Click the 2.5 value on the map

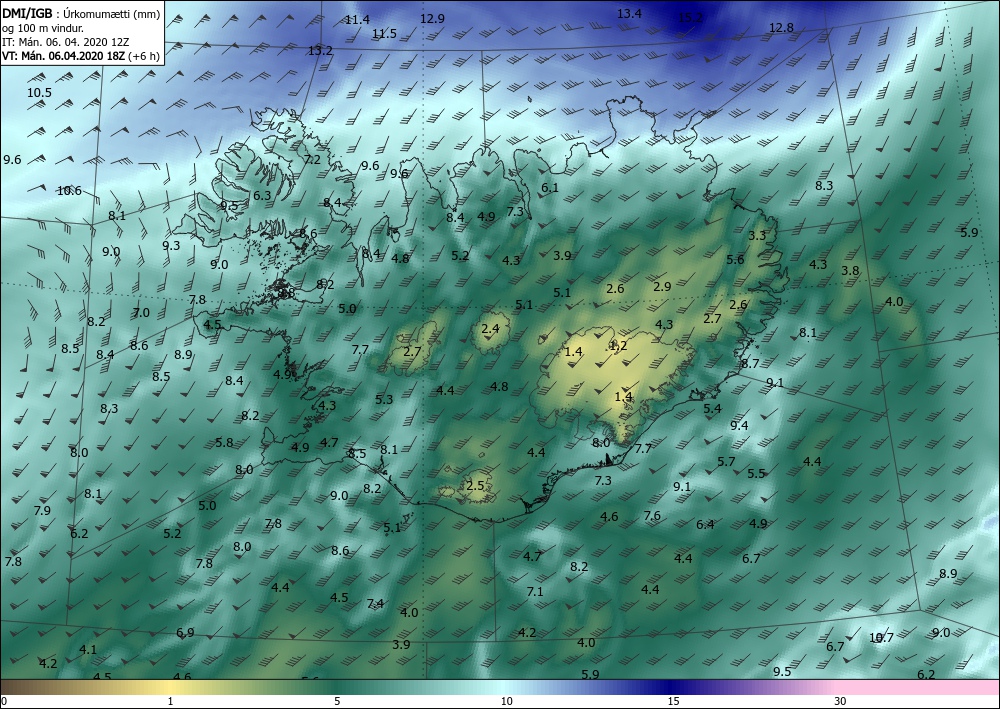pyautogui.click(x=475, y=485)
